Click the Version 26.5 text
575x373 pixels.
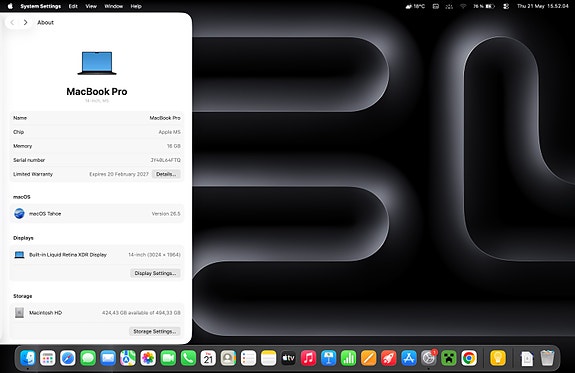(166, 213)
